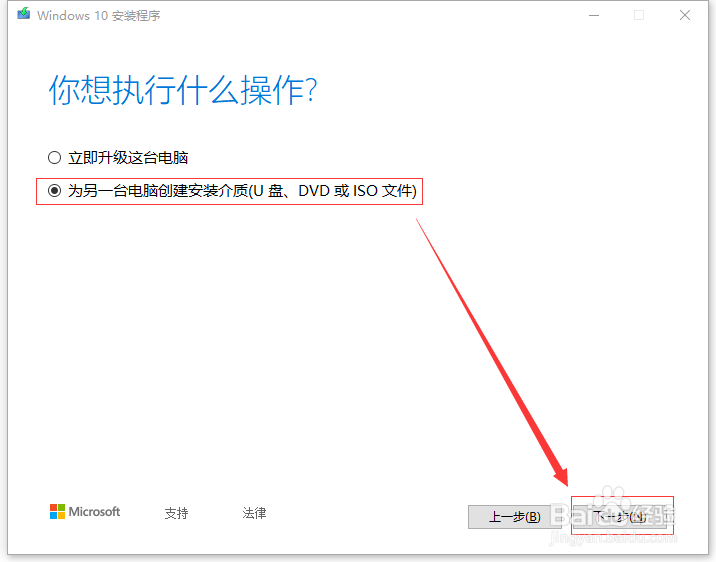Screen dimensions: 716x562
Task: Click the window title Windows 10 安装程序
Action: pos(99,16)
